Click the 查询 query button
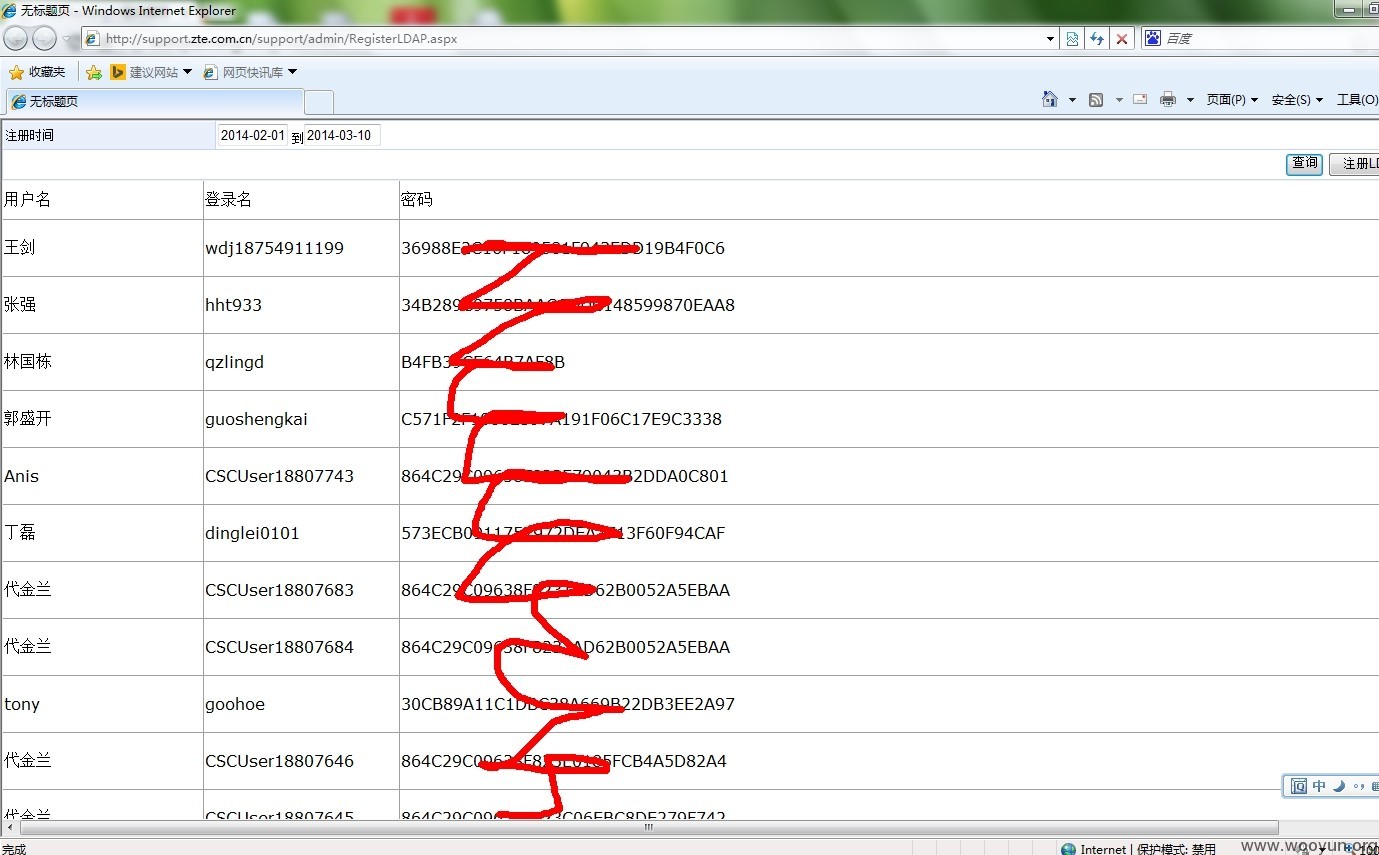The width and height of the screenshot is (1379, 855). tap(1304, 164)
